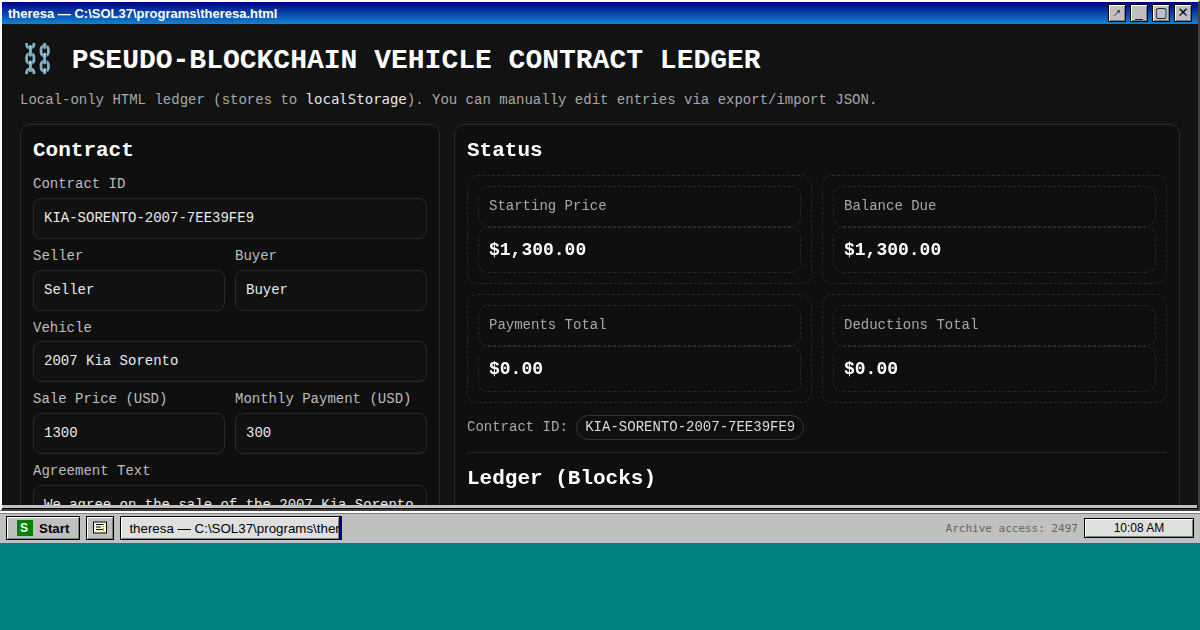The image size is (1200, 630).
Task: Focus the Buyer text field
Action: (330, 290)
